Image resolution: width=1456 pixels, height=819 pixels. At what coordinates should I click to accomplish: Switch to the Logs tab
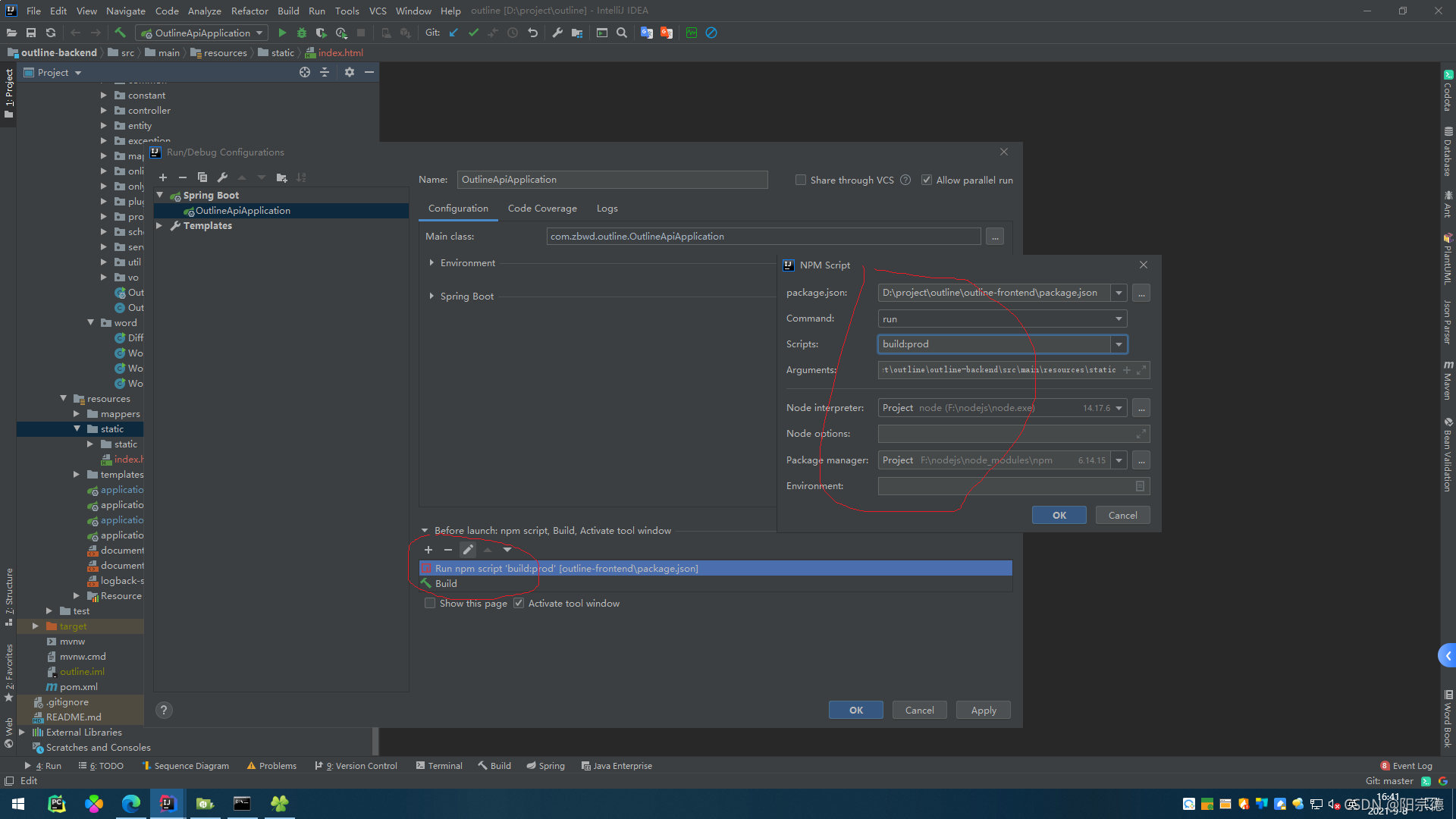[x=607, y=209]
